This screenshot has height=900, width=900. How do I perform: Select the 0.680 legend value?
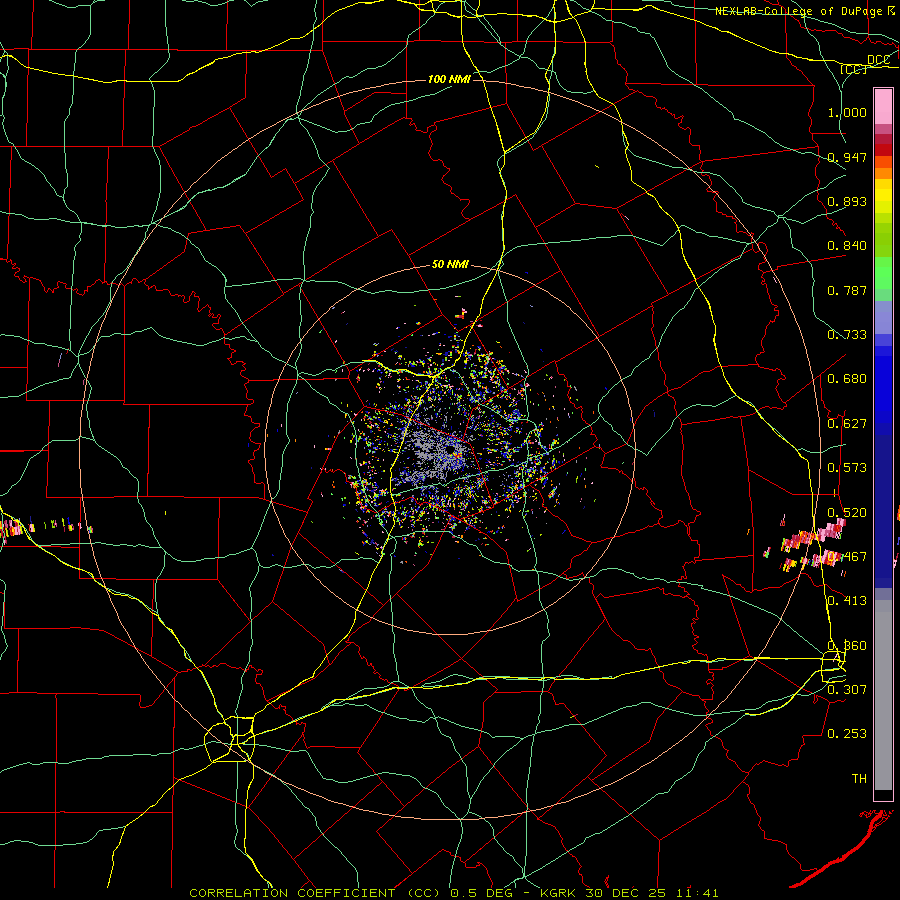pos(847,379)
